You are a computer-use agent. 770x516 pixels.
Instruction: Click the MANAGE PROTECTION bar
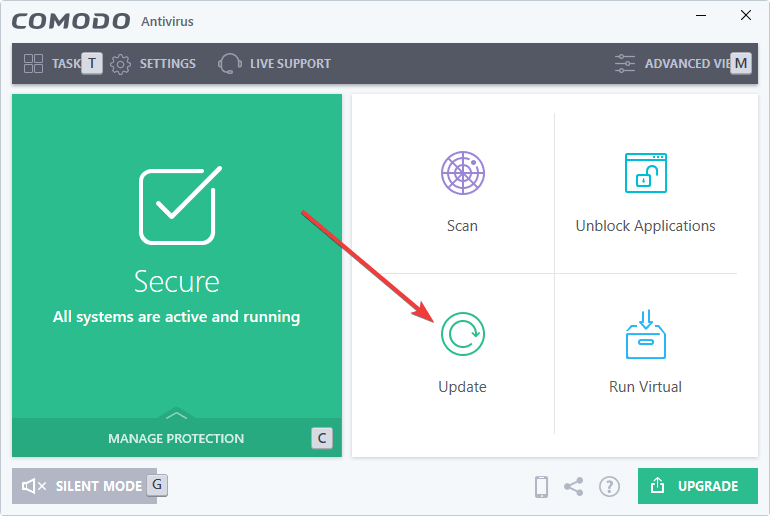(x=177, y=437)
